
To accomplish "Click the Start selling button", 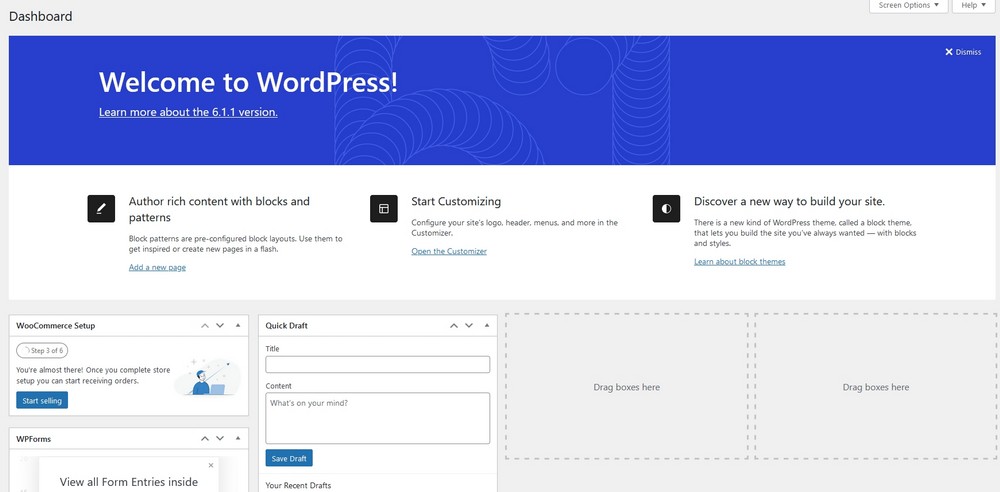I will click(42, 401).
